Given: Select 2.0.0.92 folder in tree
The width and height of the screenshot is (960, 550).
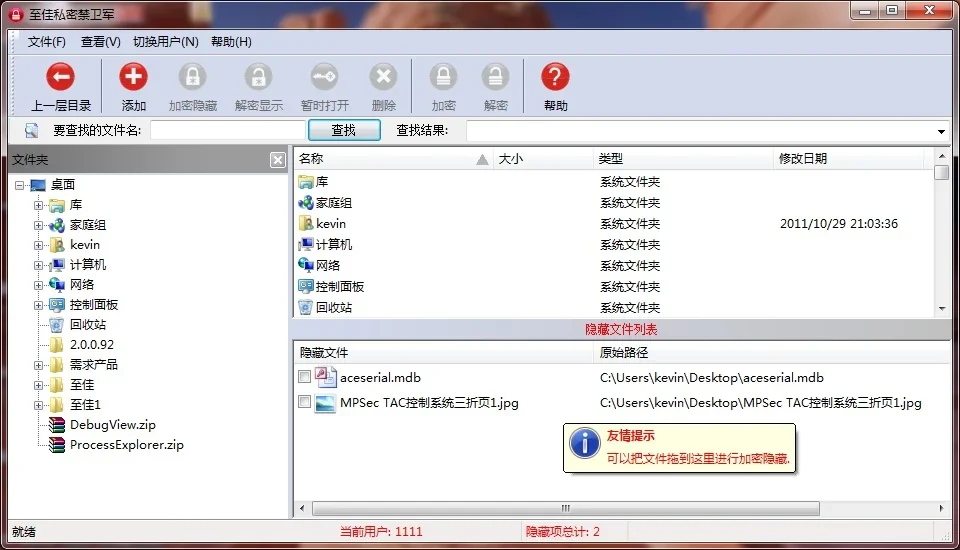Looking at the screenshot, I should (x=92, y=344).
